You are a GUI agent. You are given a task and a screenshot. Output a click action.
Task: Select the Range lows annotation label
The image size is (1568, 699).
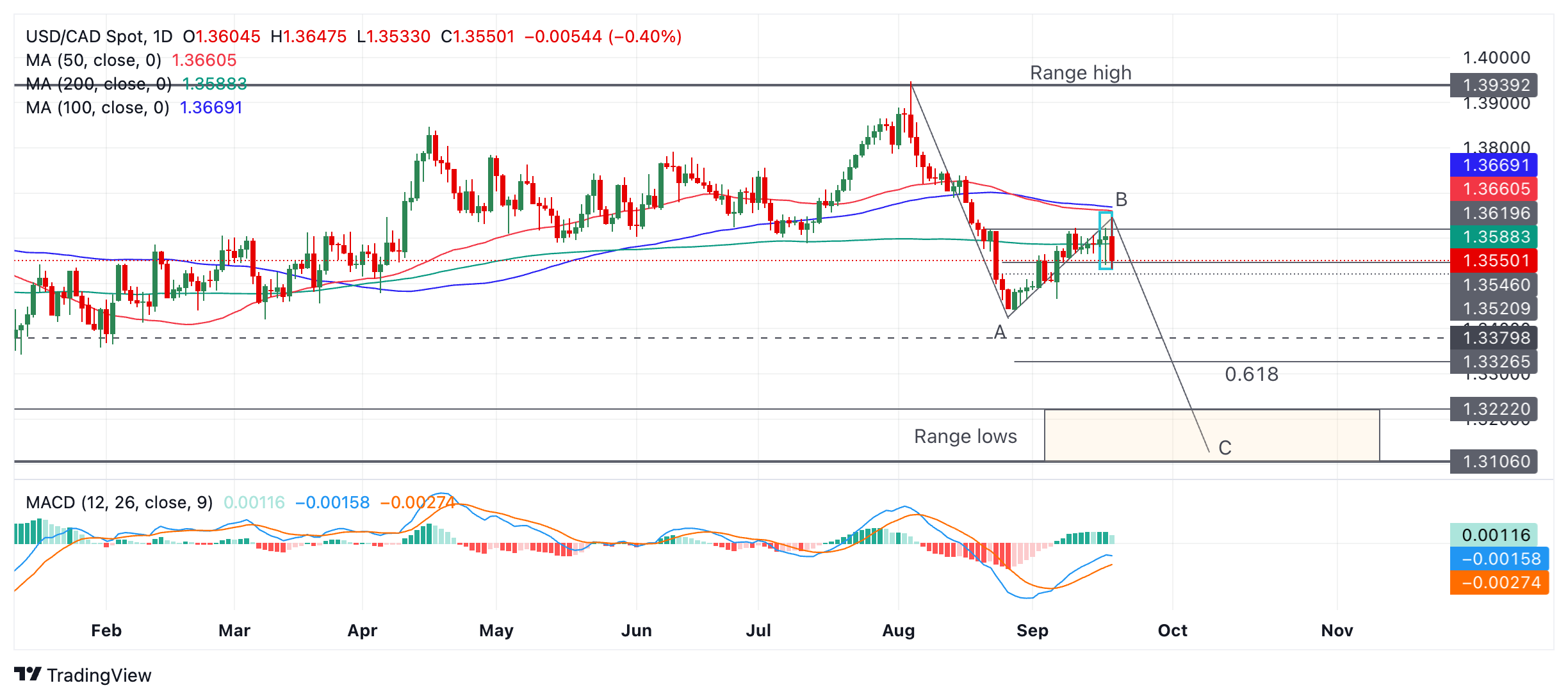point(966,437)
